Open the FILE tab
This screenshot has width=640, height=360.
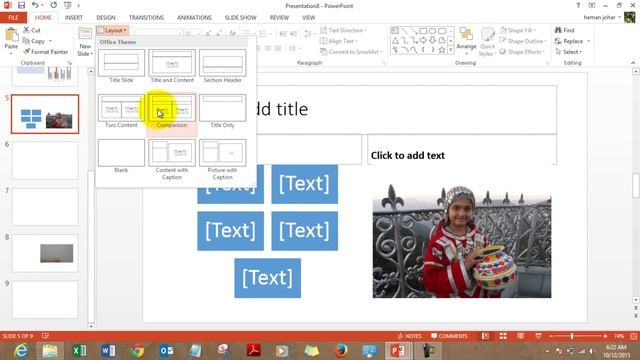pos(13,18)
